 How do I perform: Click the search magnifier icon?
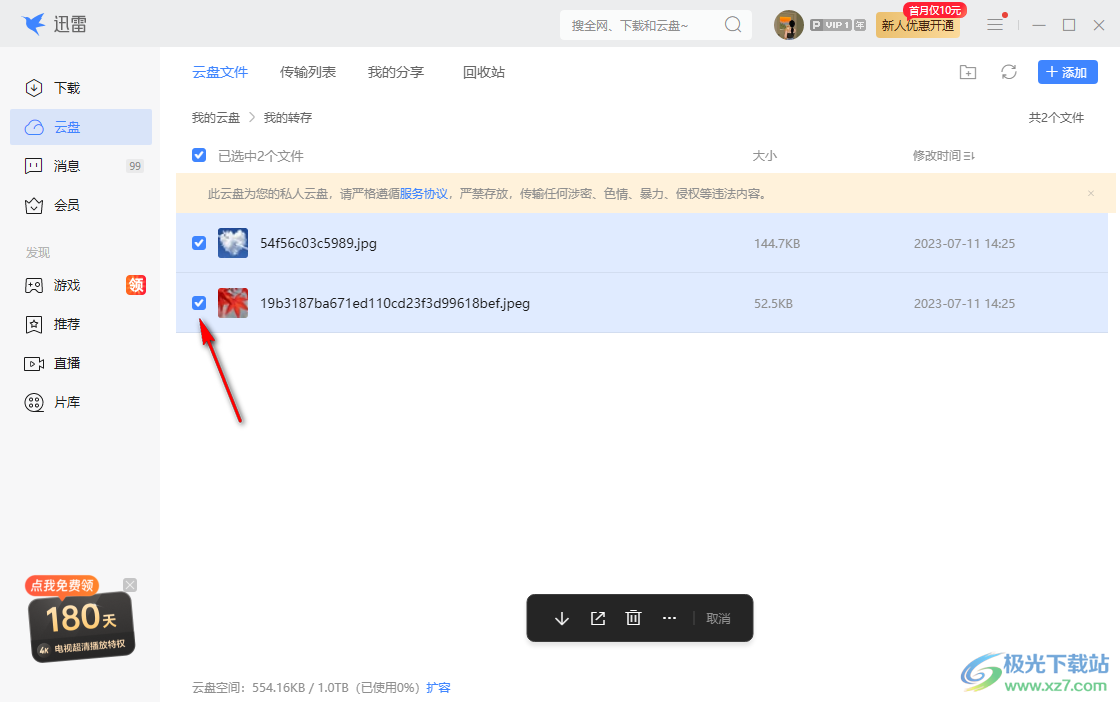click(x=733, y=25)
